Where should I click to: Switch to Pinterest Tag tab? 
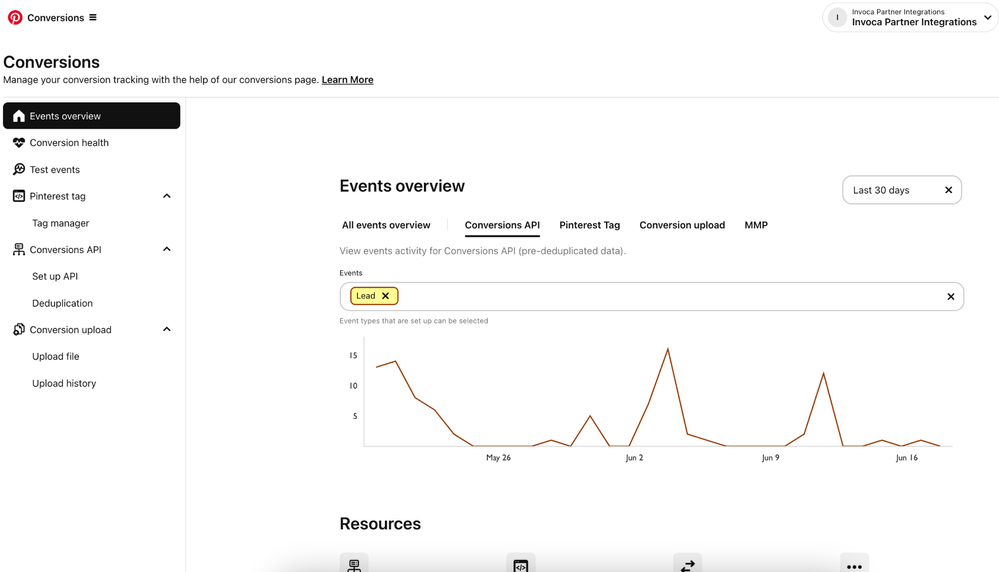589,225
